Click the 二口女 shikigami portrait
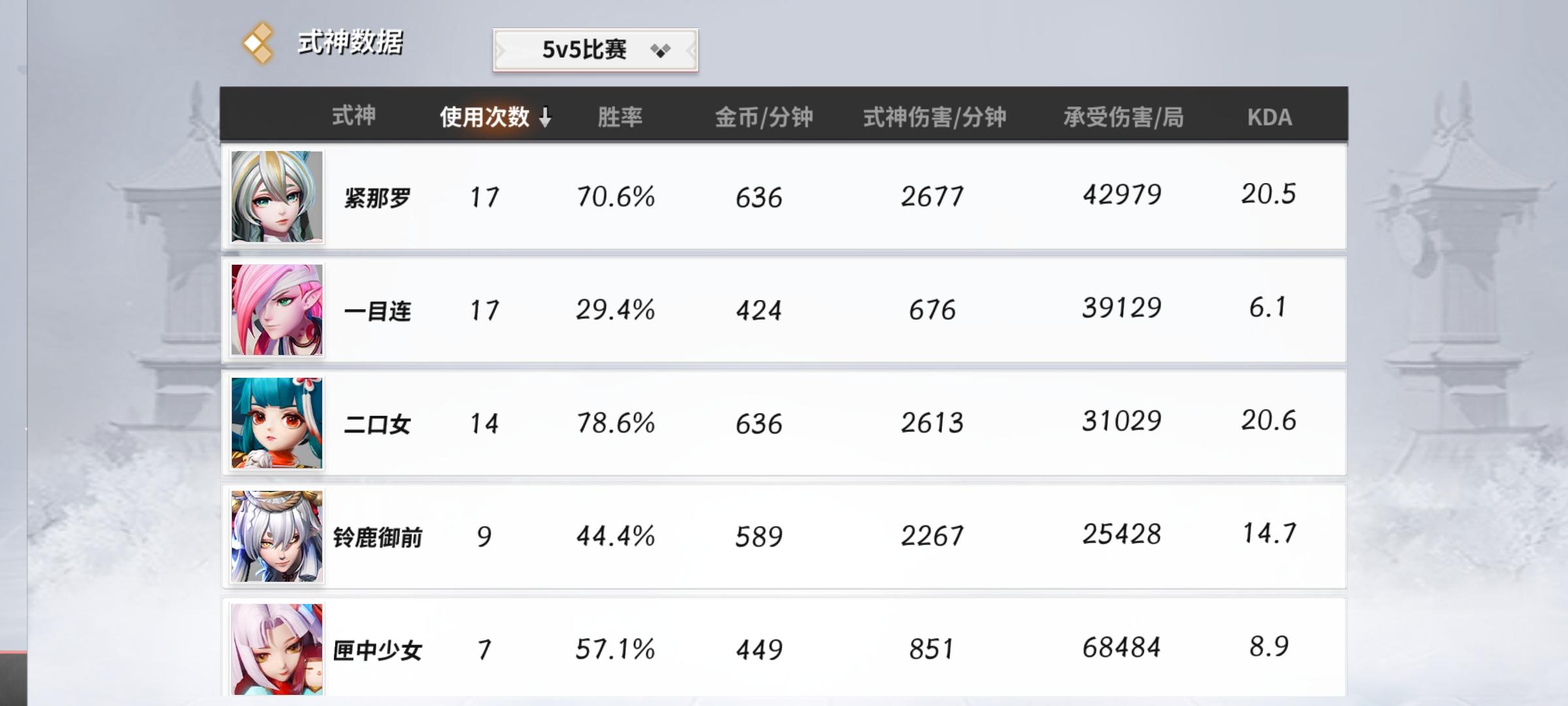The height and width of the screenshot is (706, 1568). pos(277,423)
